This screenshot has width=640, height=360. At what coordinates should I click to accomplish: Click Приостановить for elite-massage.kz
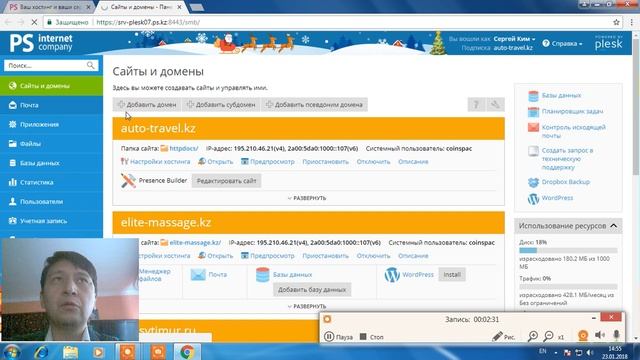(x=325, y=256)
